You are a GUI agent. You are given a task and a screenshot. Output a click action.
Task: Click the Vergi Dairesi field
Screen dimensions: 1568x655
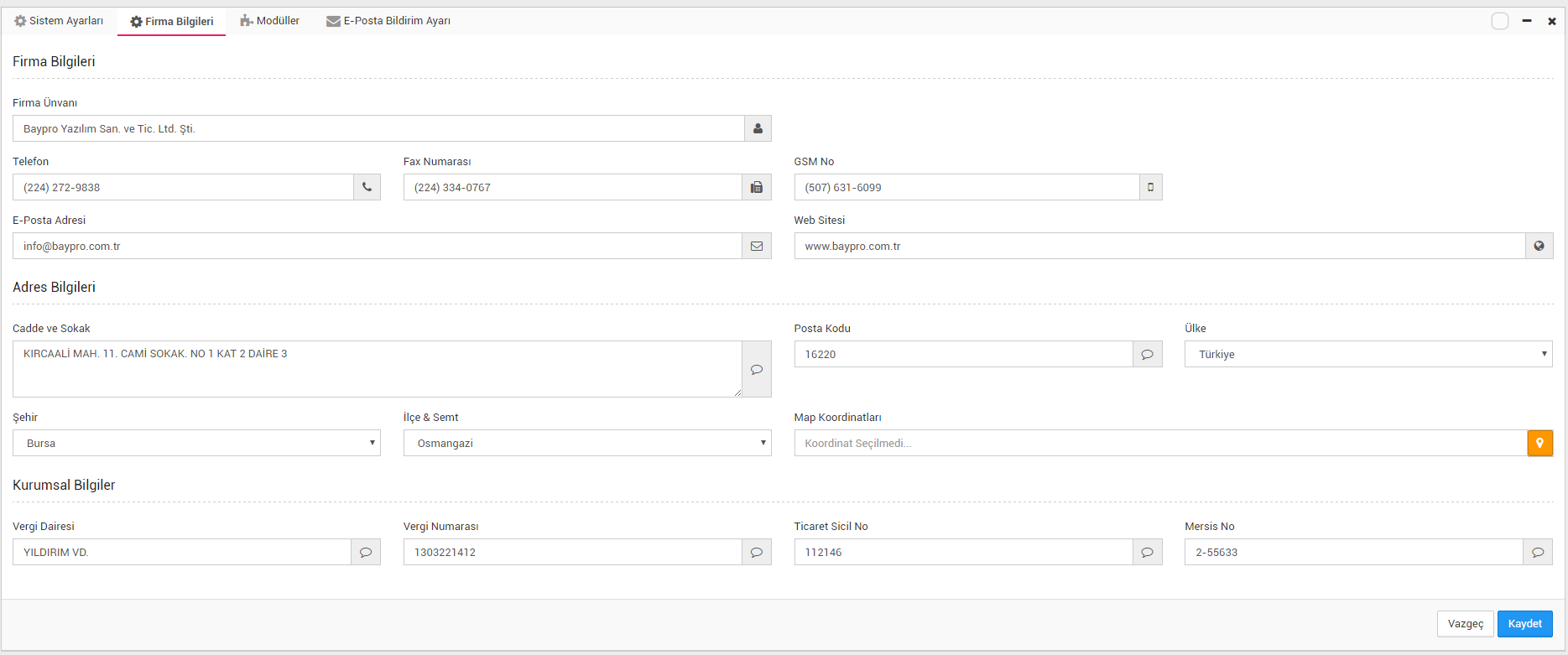pyautogui.click(x=181, y=552)
